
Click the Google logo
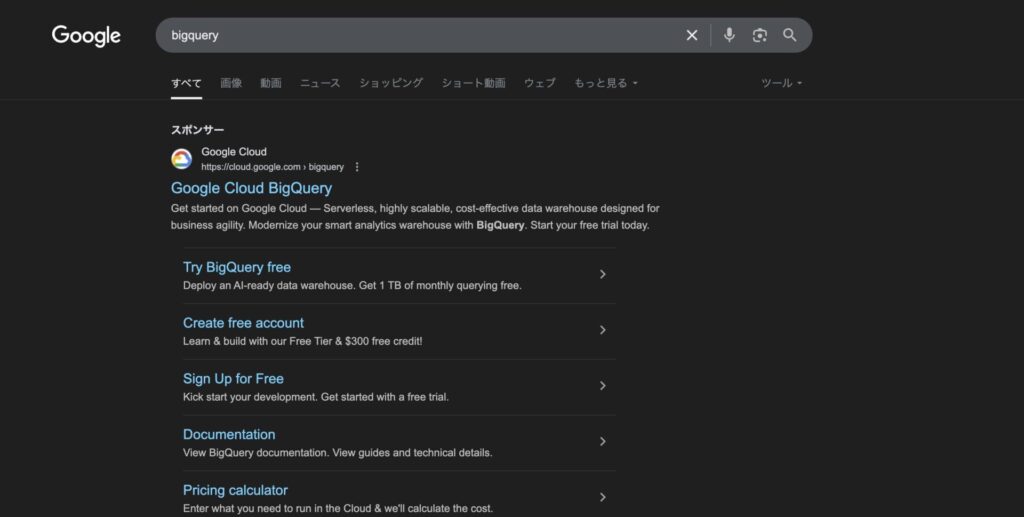click(x=86, y=35)
